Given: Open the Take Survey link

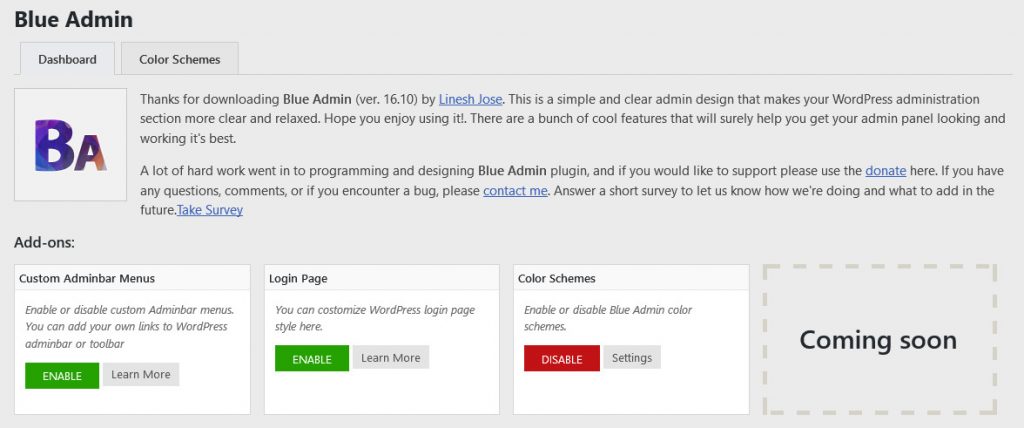Looking at the screenshot, I should tap(210, 210).
